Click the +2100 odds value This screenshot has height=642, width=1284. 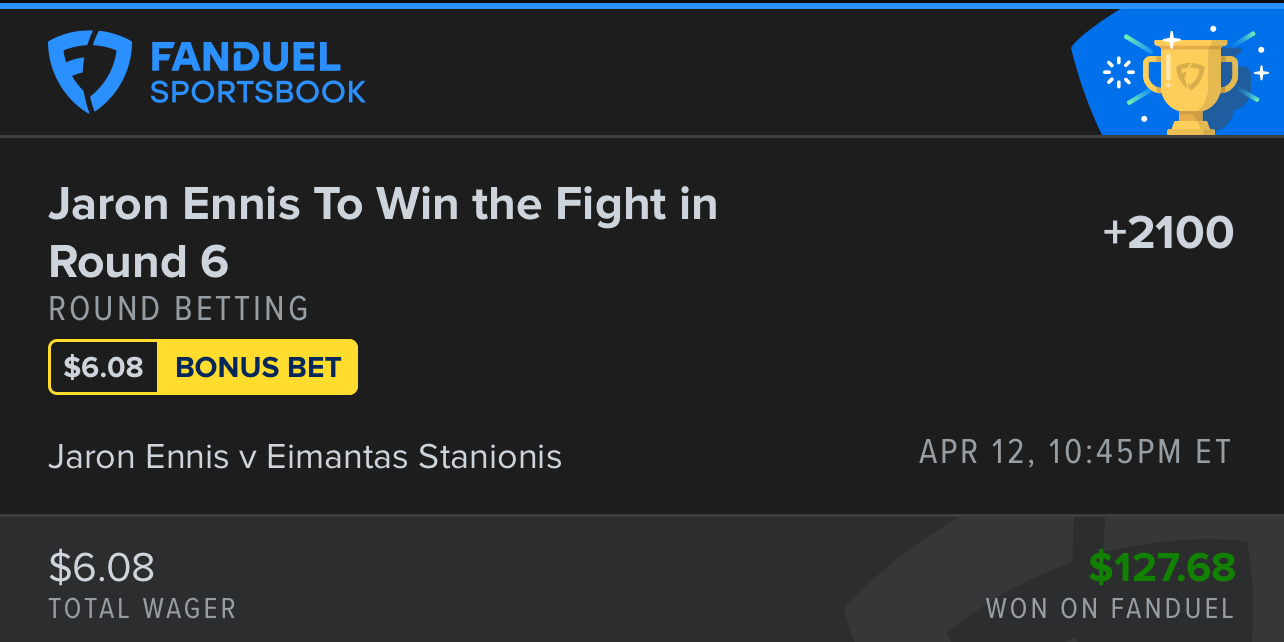coord(1168,233)
